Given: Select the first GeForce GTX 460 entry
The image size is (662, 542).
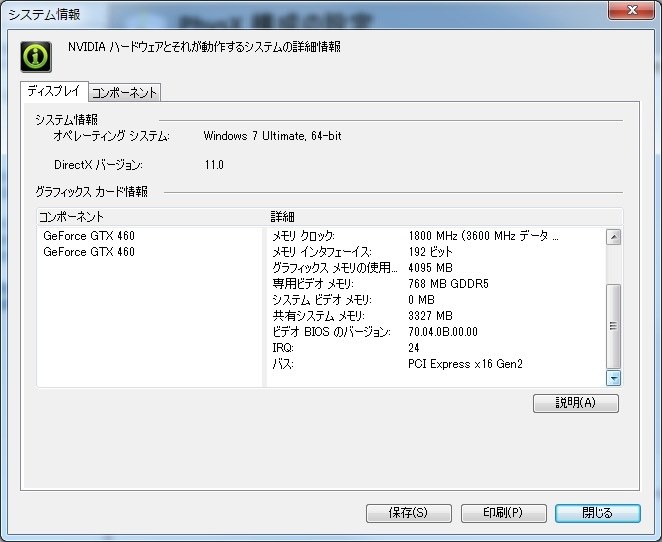Looking at the screenshot, I should [x=89, y=236].
